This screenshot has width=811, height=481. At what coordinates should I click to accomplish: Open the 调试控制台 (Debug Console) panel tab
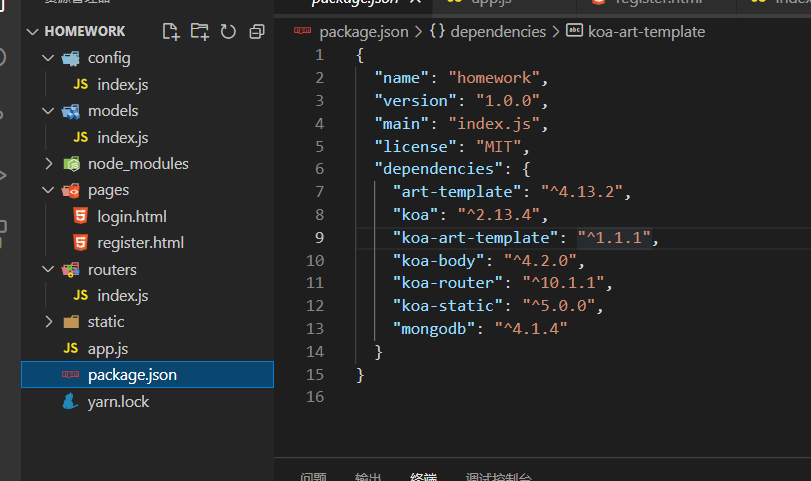click(x=498, y=477)
